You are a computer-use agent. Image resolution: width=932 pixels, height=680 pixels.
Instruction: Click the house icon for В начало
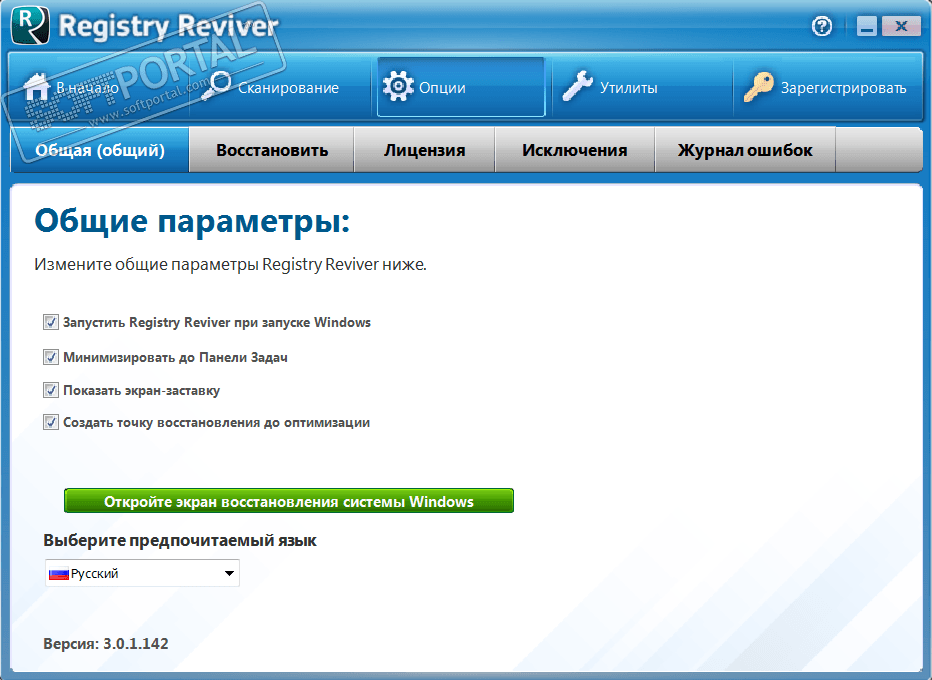coord(36,87)
